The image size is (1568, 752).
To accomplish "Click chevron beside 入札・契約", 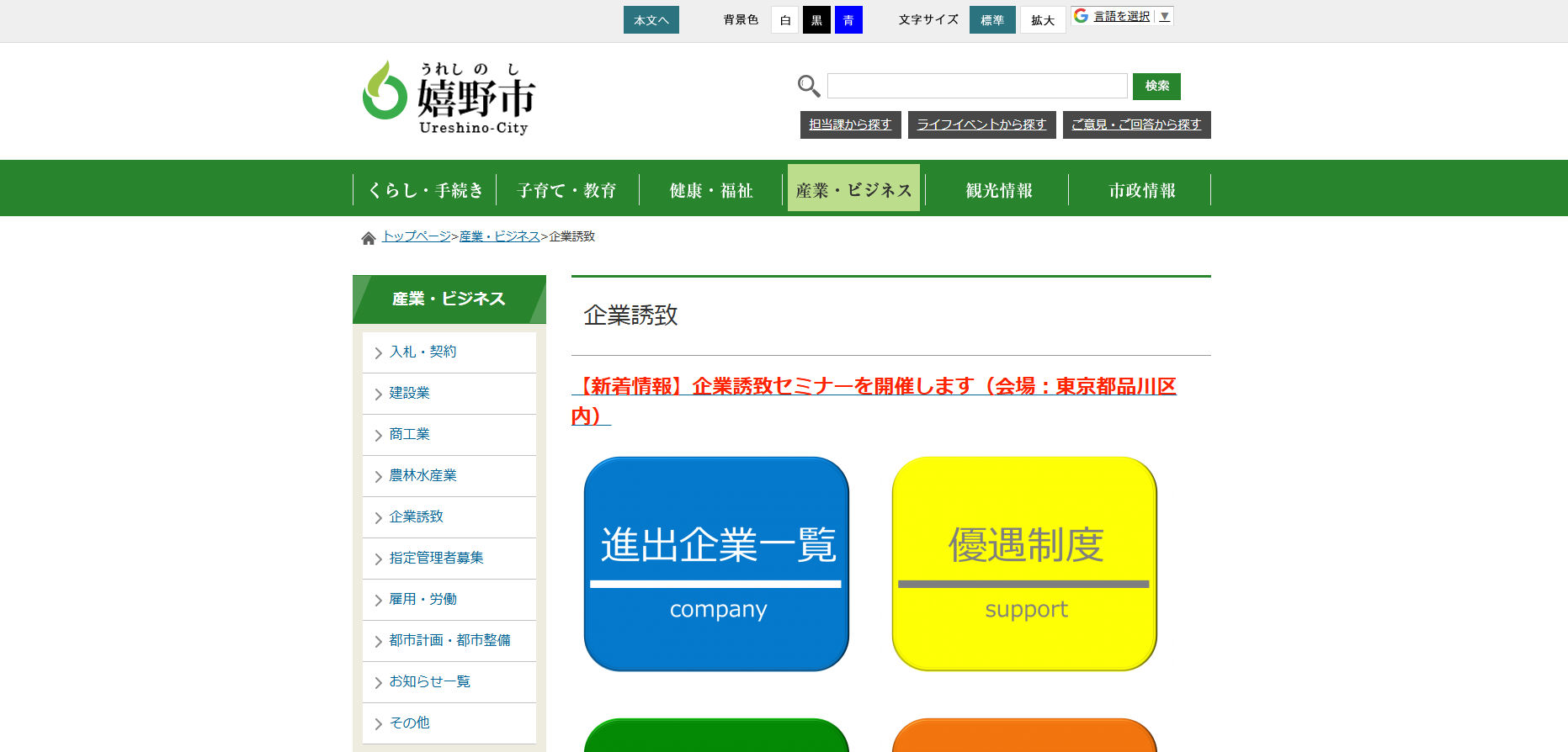I will click(x=379, y=353).
